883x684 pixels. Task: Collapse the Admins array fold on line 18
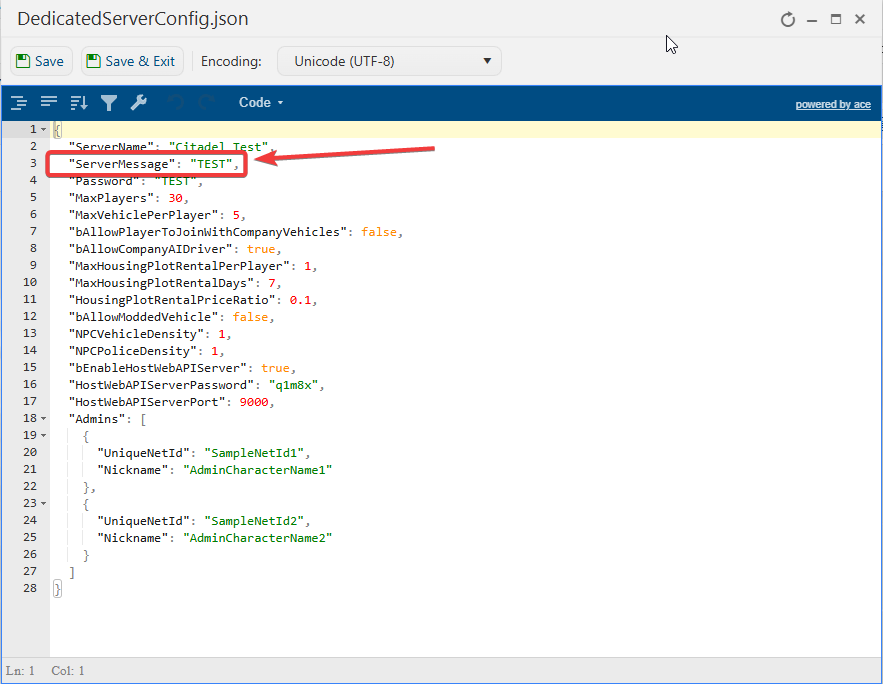coord(43,418)
